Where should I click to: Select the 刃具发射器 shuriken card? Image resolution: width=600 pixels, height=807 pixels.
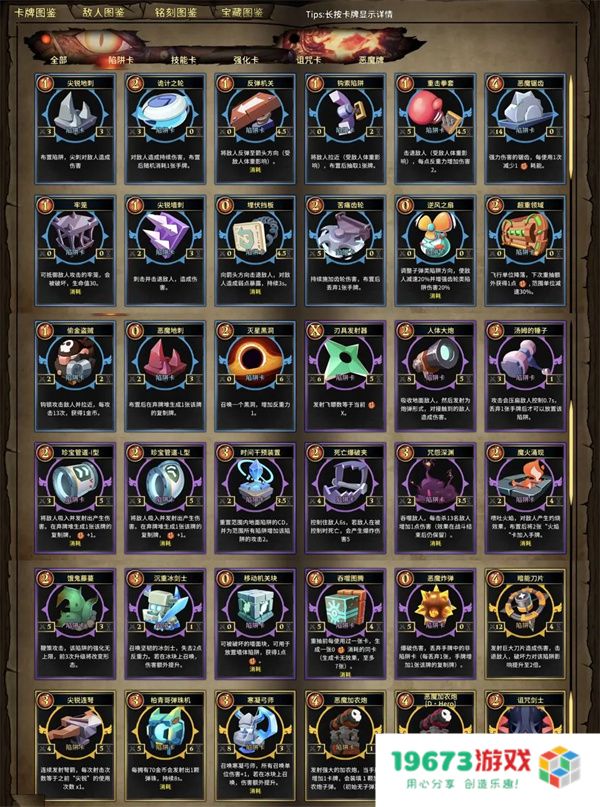pyautogui.click(x=345, y=376)
